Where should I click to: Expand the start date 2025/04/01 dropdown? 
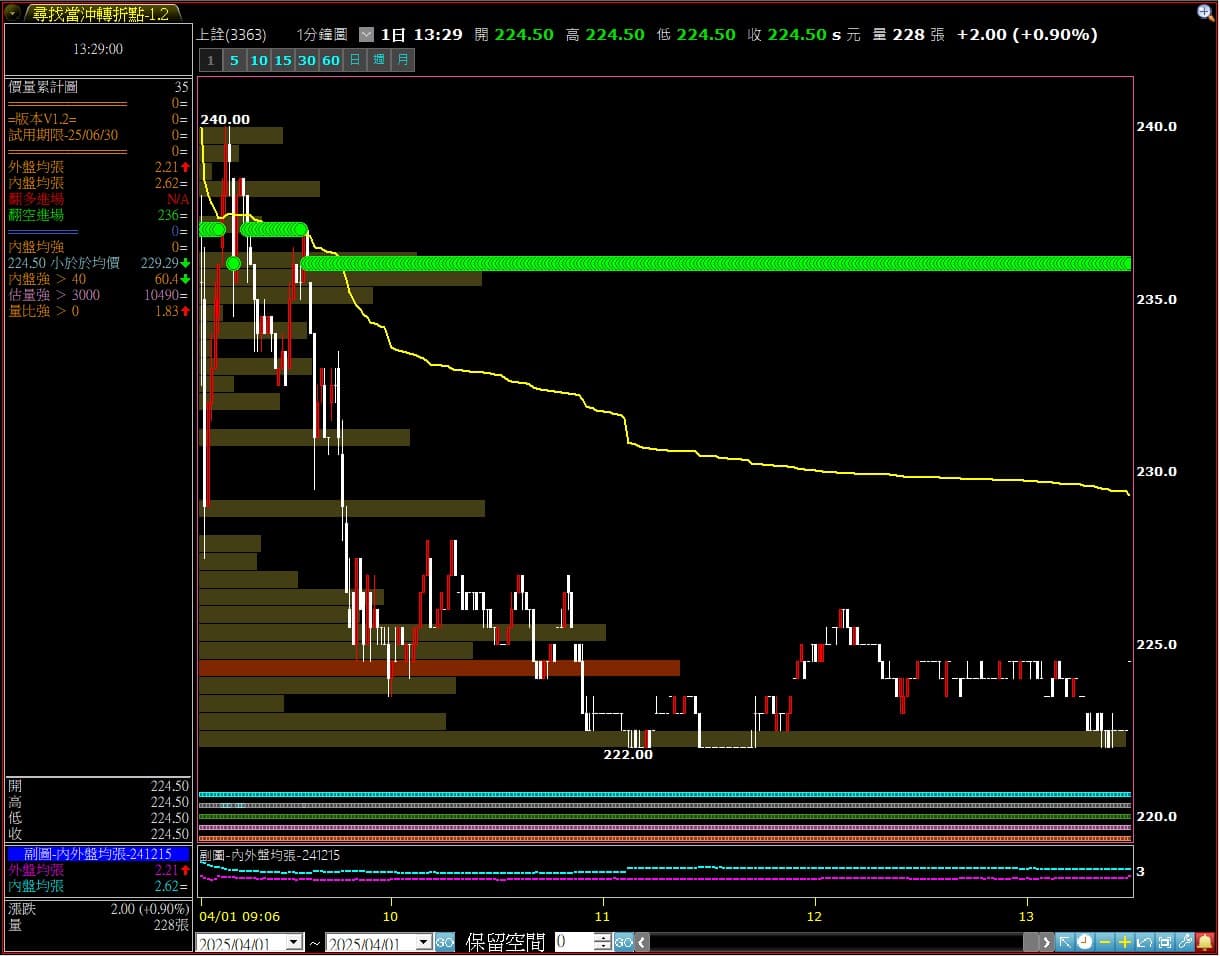coord(294,942)
